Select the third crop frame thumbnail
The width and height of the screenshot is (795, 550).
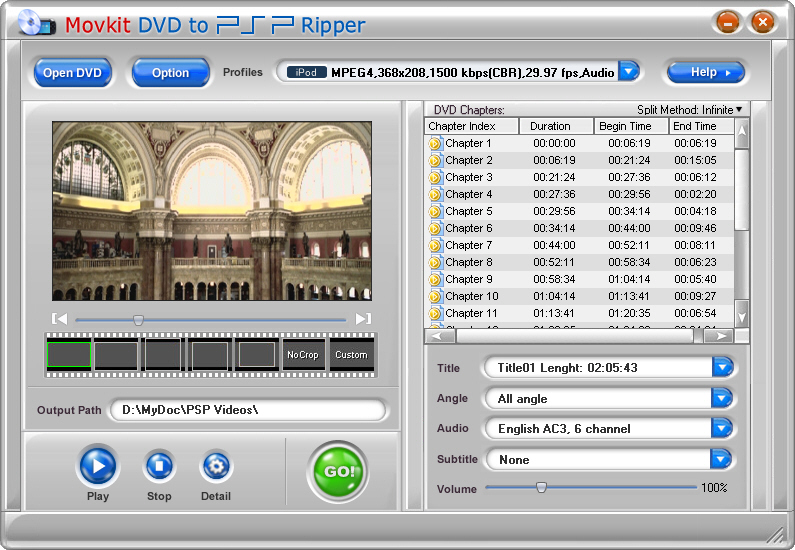[x=162, y=354]
